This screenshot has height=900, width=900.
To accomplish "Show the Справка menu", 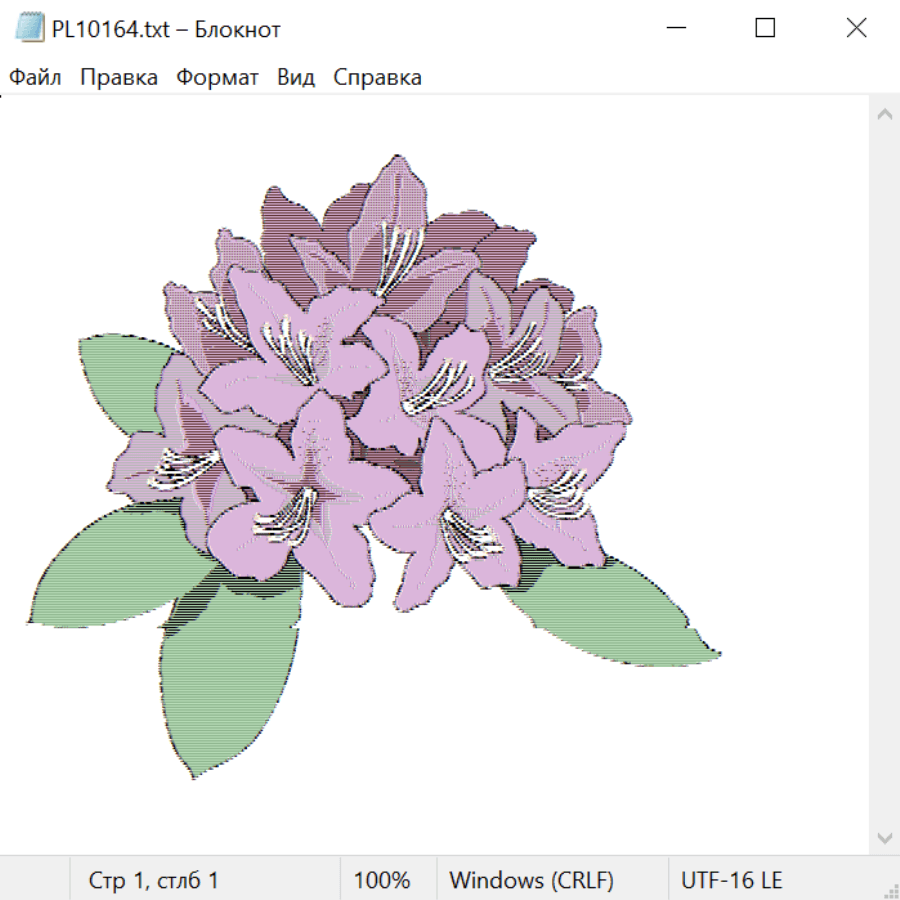I will (377, 77).
